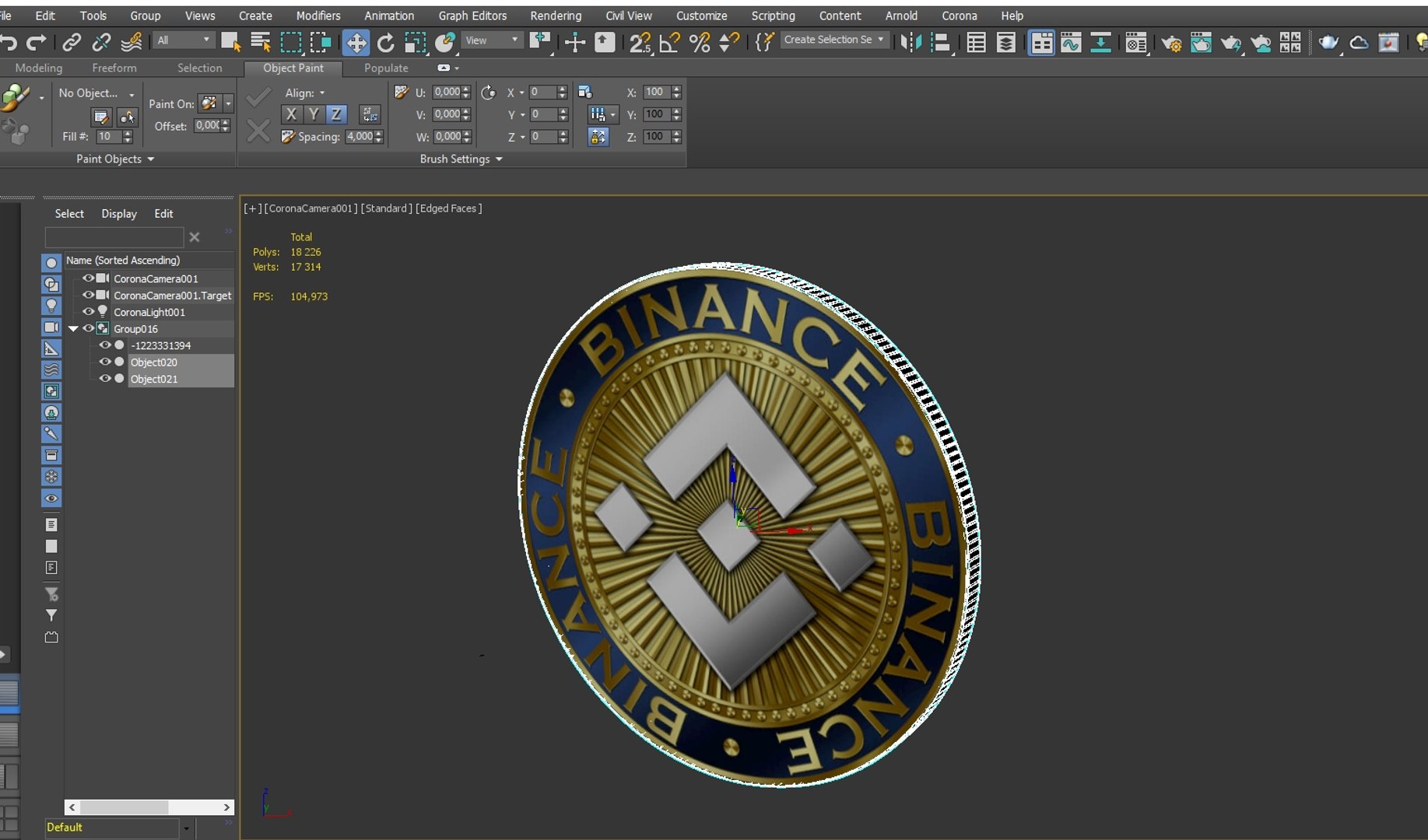Viewport: 1428px width, 840px height.
Task: Click the Undo arrow icon
Action: (9, 42)
